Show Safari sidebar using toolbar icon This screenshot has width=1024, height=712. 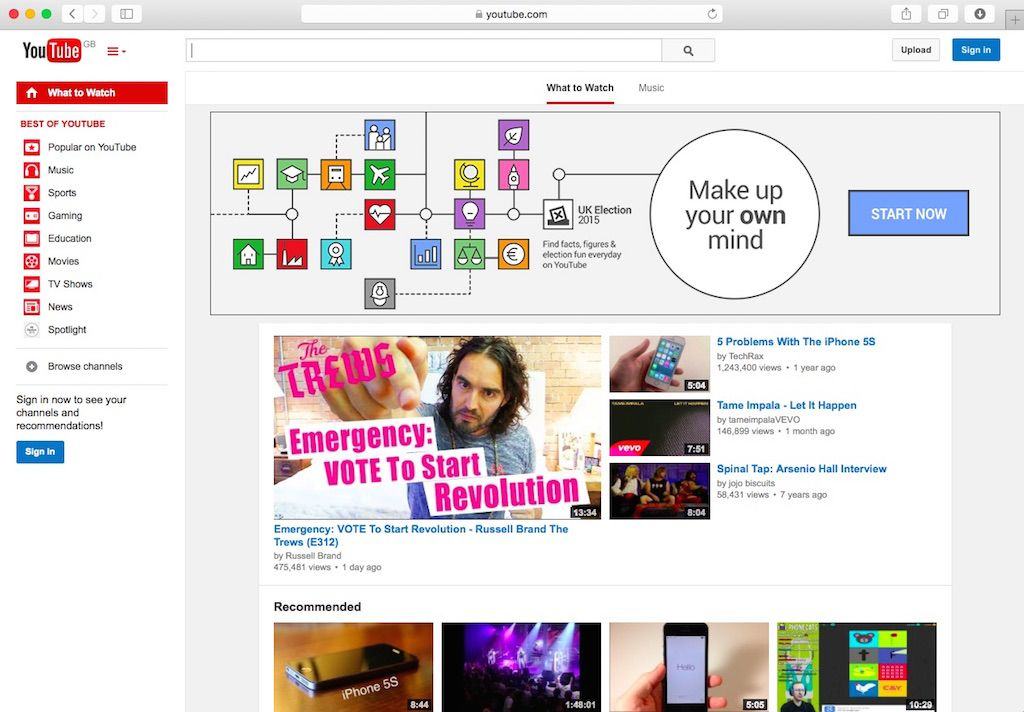[x=127, y=14]
